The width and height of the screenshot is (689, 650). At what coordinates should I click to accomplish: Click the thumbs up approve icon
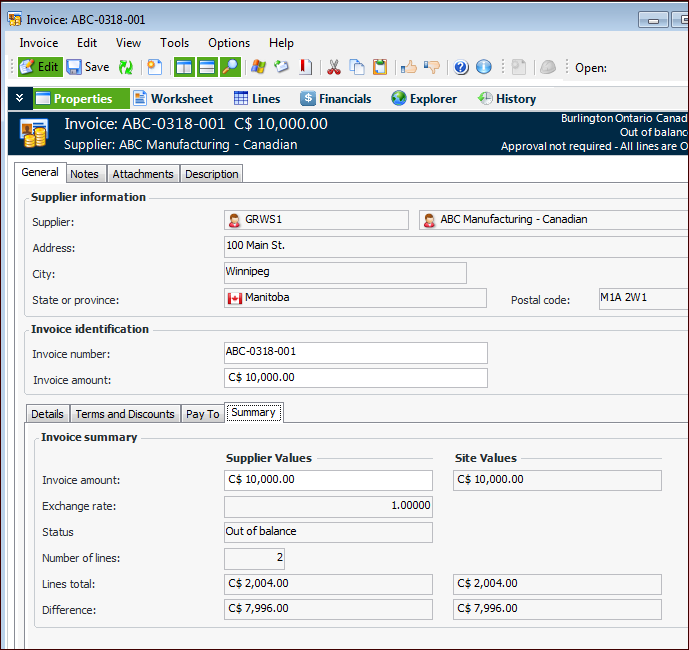tap(409, 67)
